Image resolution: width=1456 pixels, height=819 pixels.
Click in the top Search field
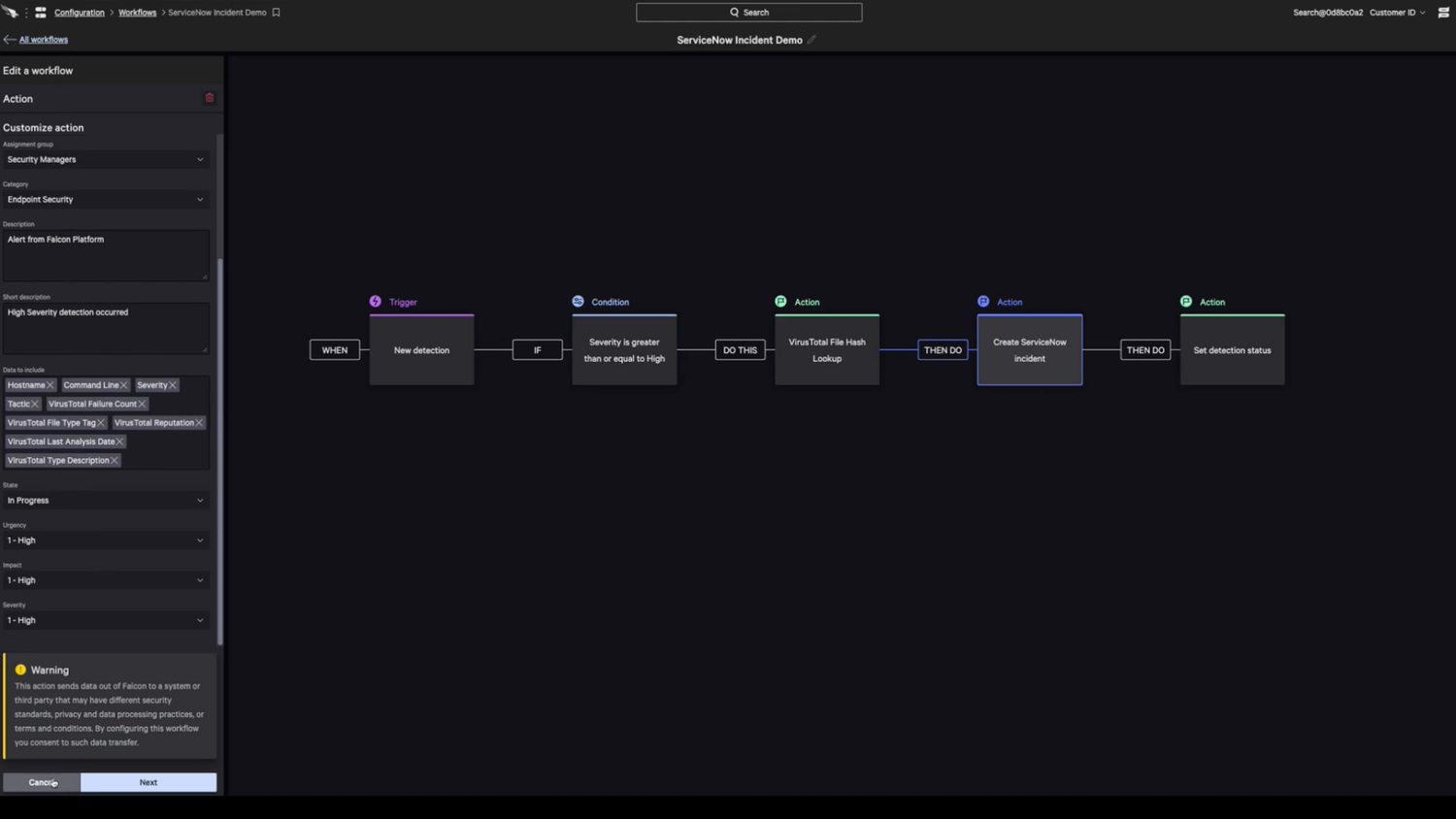(x=749, y=13)
